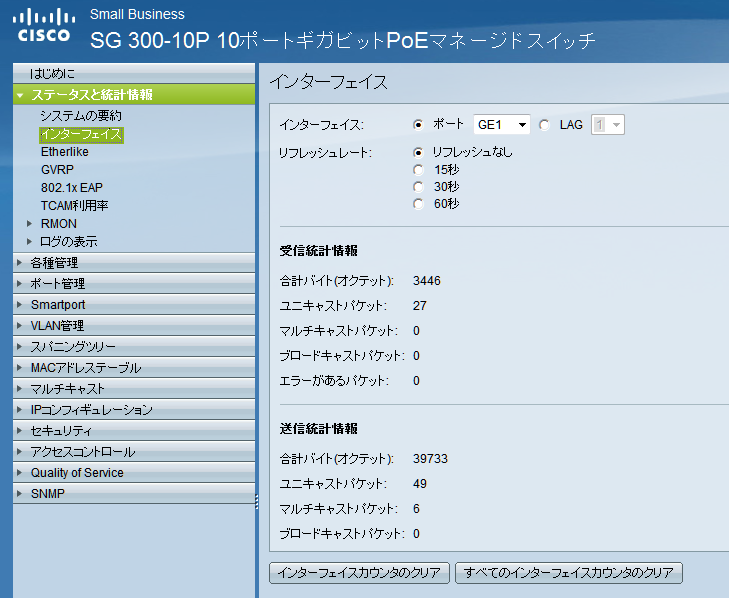Open the Etherlike page
Viewport: 731px width, 598px height.
[65, 152]
